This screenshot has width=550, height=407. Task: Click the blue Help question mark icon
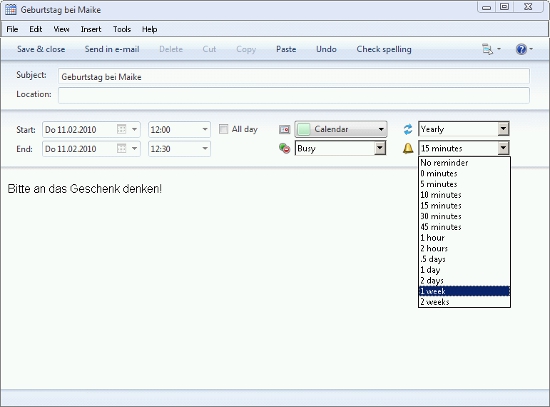coord(521,49)
